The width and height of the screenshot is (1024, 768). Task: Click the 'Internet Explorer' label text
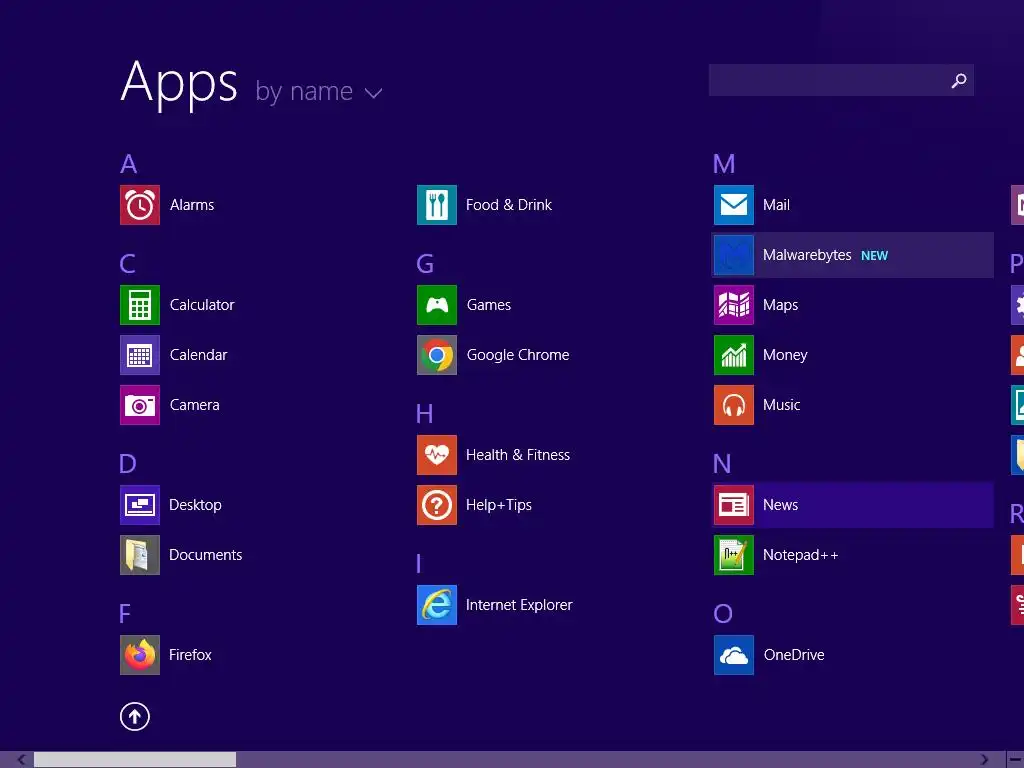pos(519,605)
